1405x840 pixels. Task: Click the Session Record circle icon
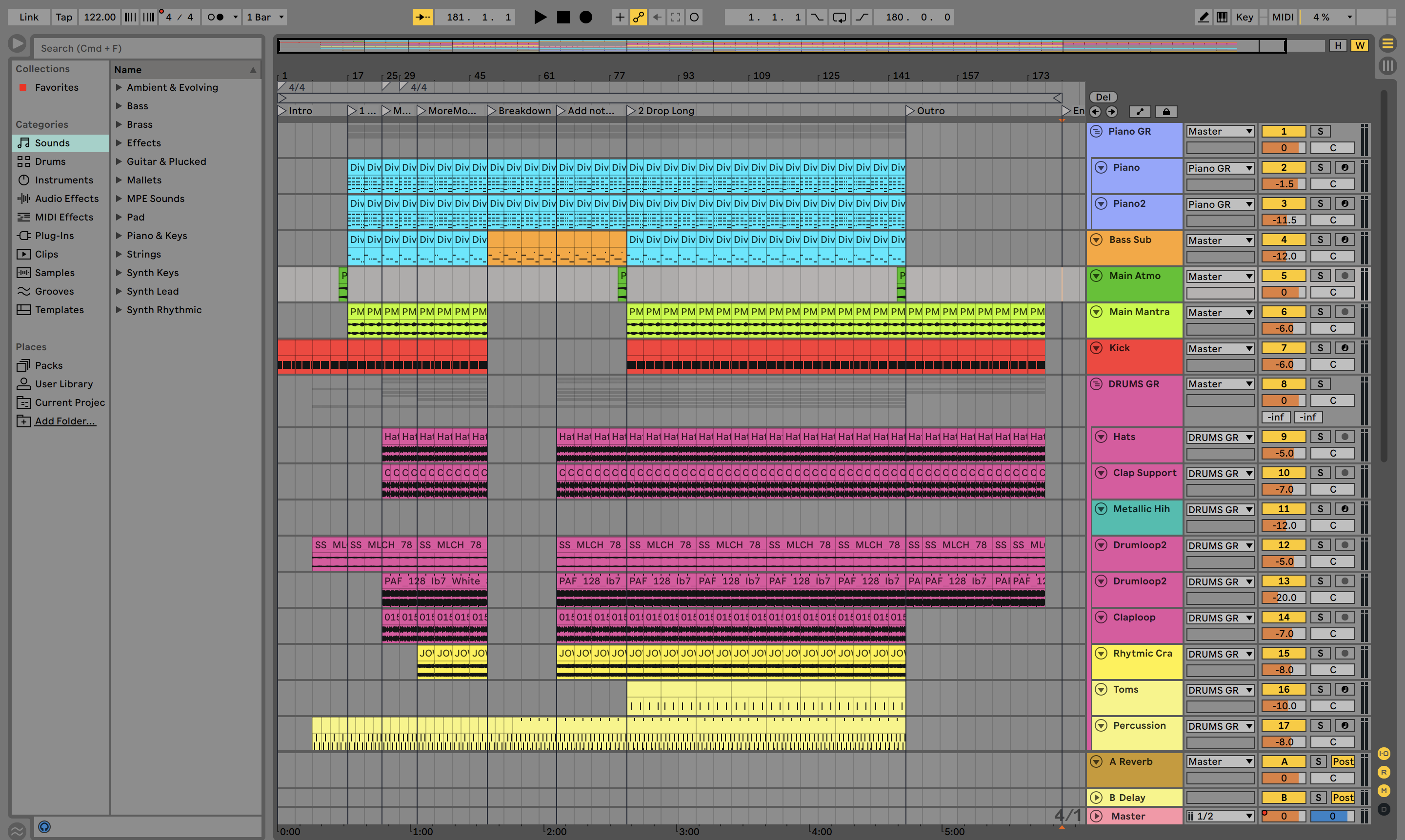(x=694, y=17)
